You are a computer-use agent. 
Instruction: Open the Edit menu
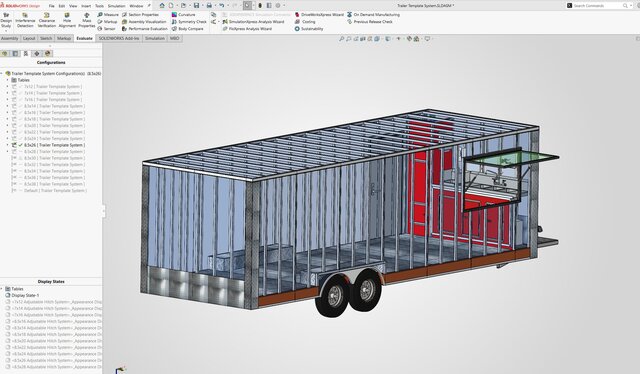tap(62, 6)
